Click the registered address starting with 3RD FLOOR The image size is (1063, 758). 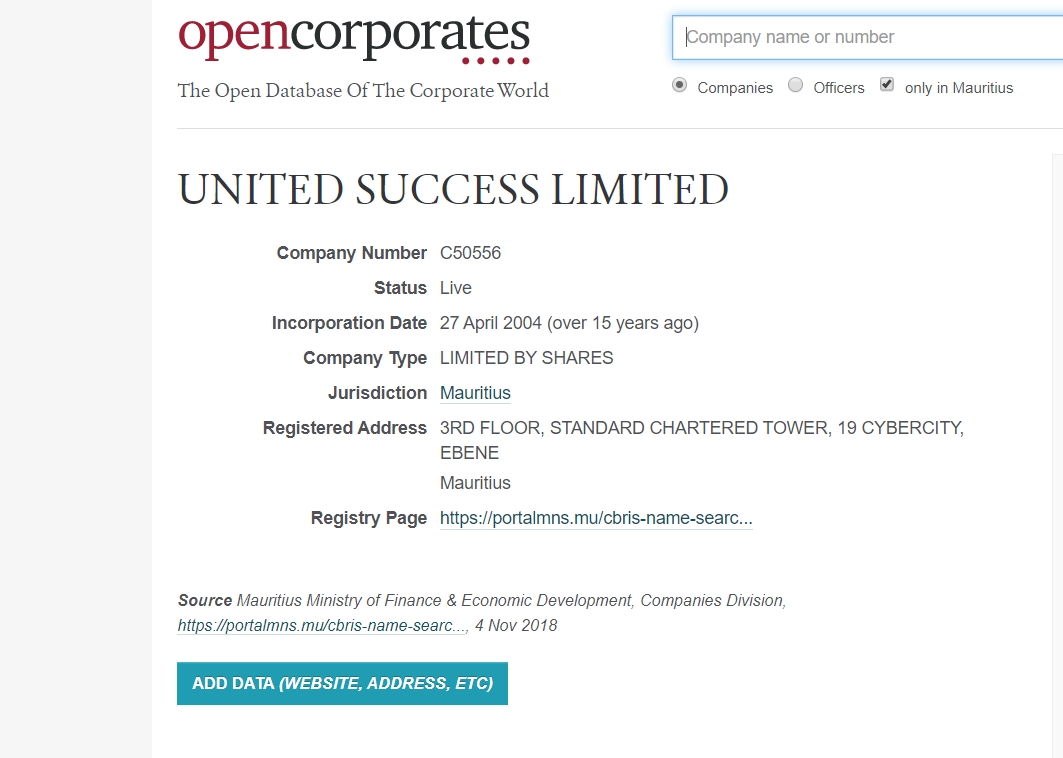pyautogui.click(x=701, y=428)
